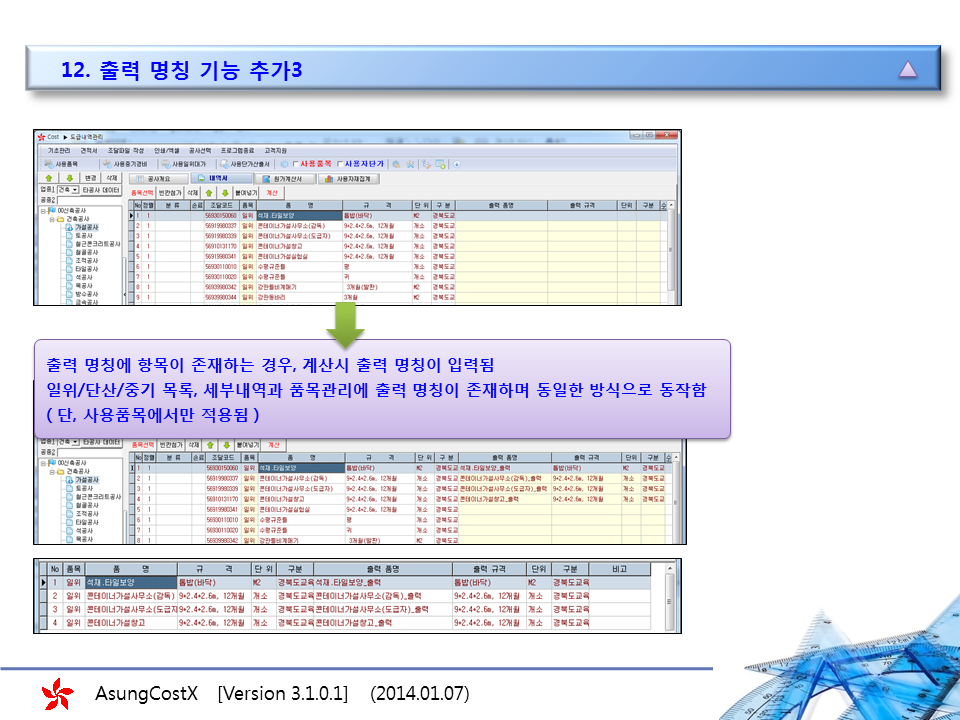The width and height of the screenshot is (960, 720).
Task: Click green down arrow before 붙여넣기 in upper window
Action: [225, 193]
